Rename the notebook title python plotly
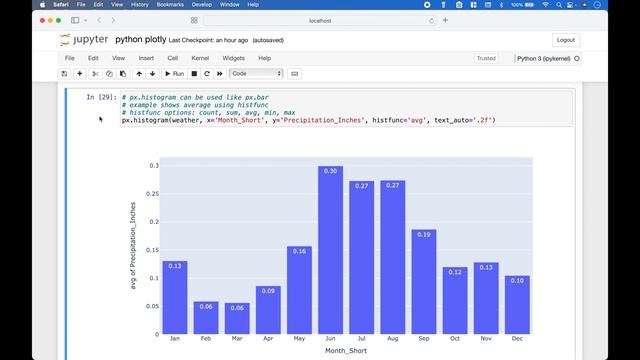Image resolution: width=640 pixels, height=360 pixels. tap(140, 40)
